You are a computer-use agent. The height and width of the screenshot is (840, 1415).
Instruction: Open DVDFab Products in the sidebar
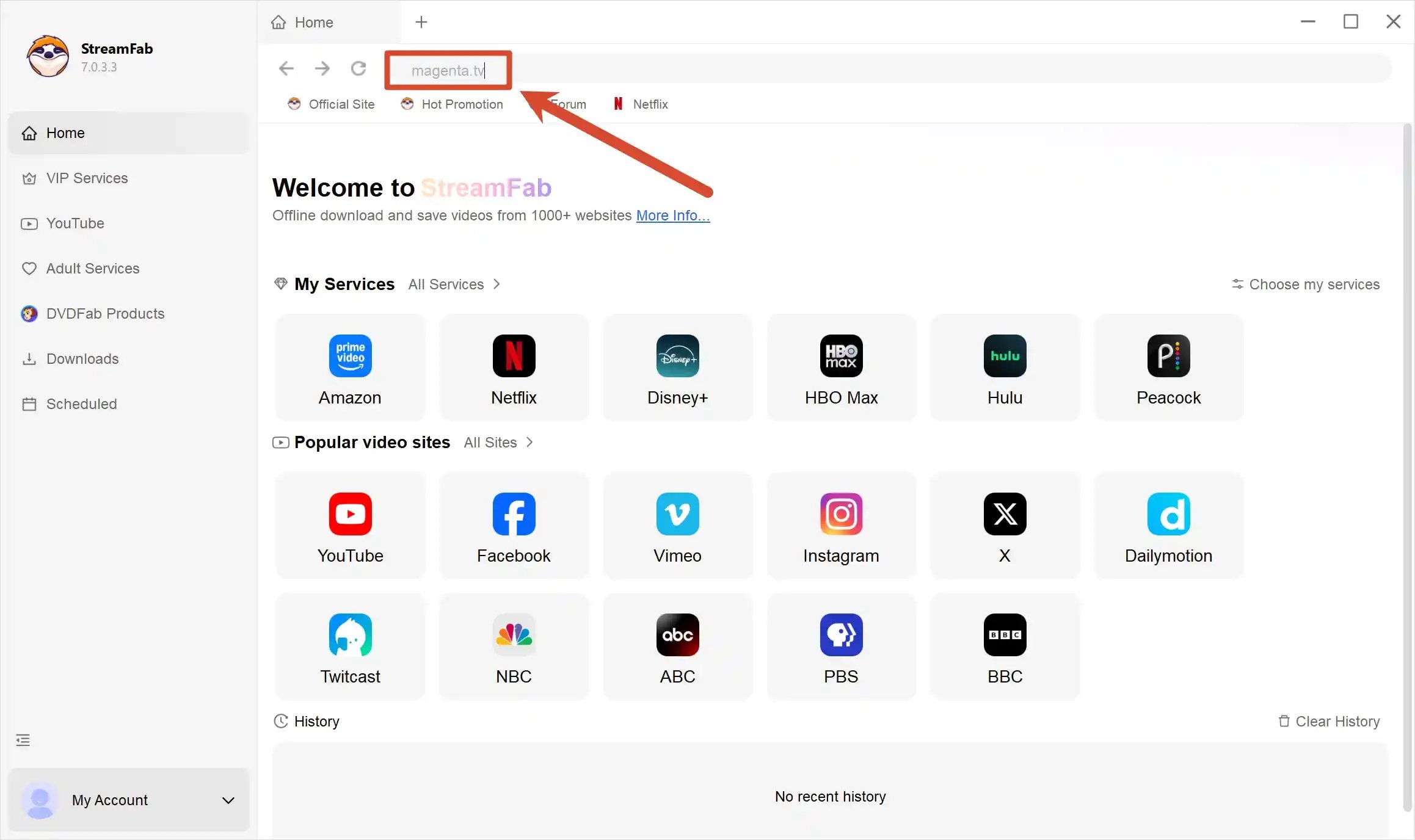[129, 314]
